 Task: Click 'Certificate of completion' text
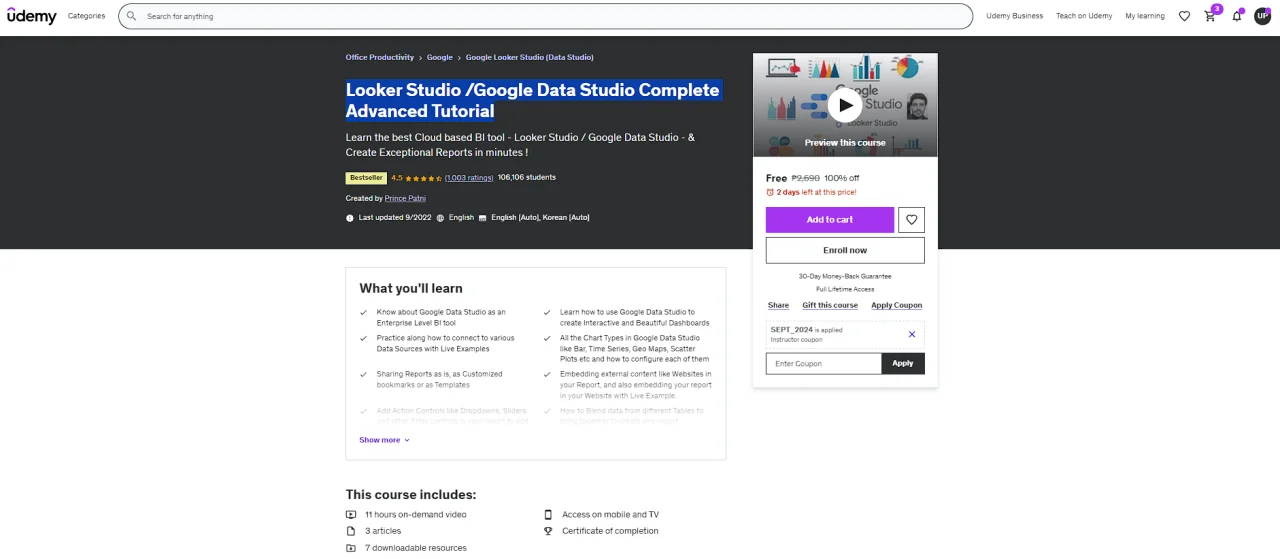click(610, 531)
